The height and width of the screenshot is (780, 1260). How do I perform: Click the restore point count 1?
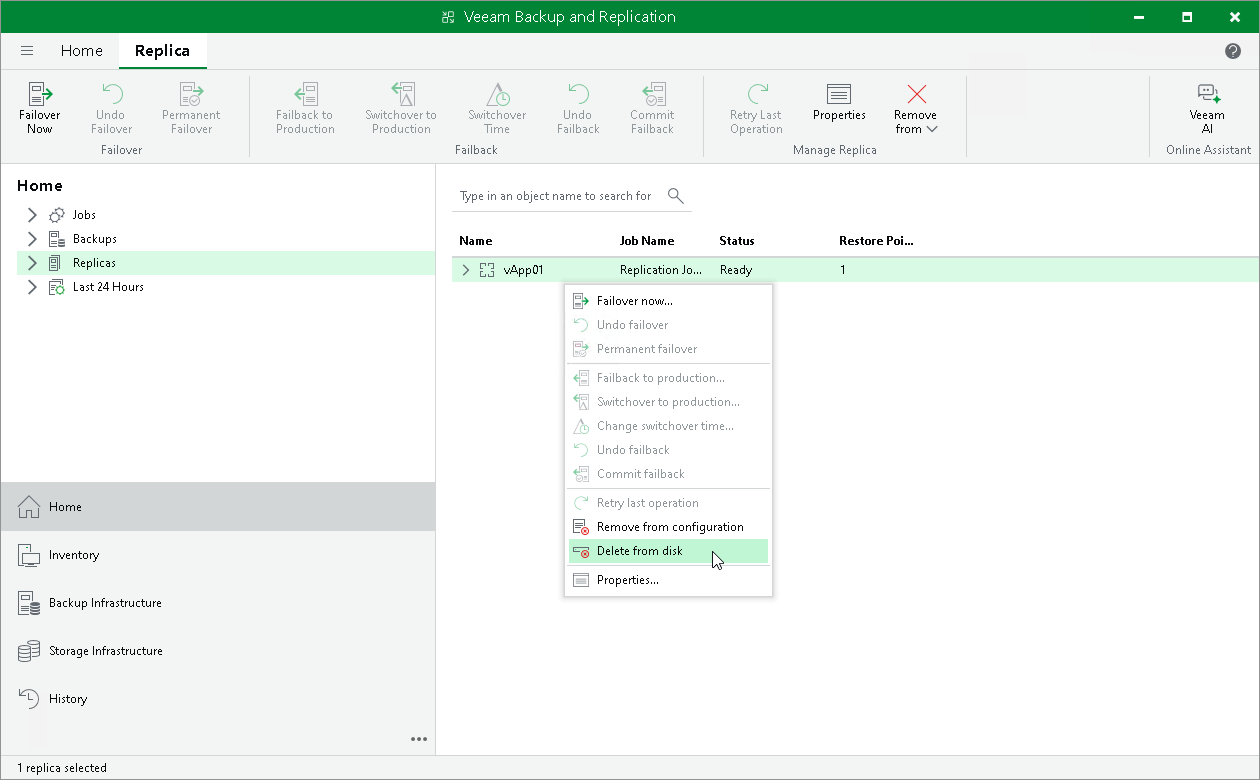click(843, 270)
